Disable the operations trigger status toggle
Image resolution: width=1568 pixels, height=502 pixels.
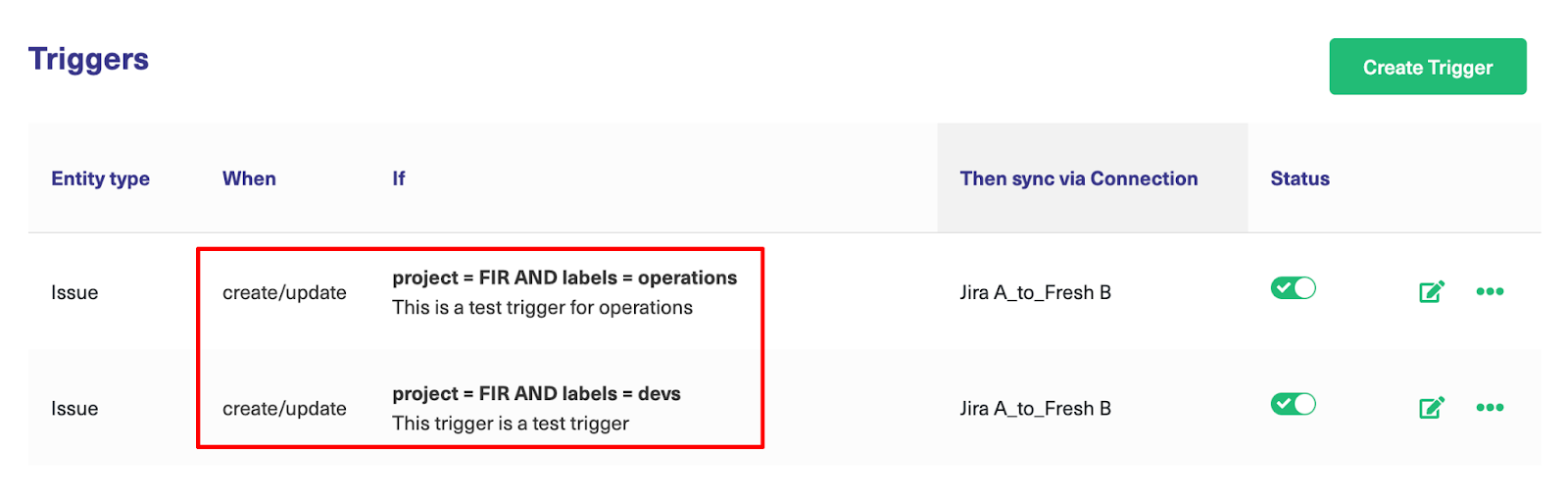pyautogui.click(x=1294, y=288)
